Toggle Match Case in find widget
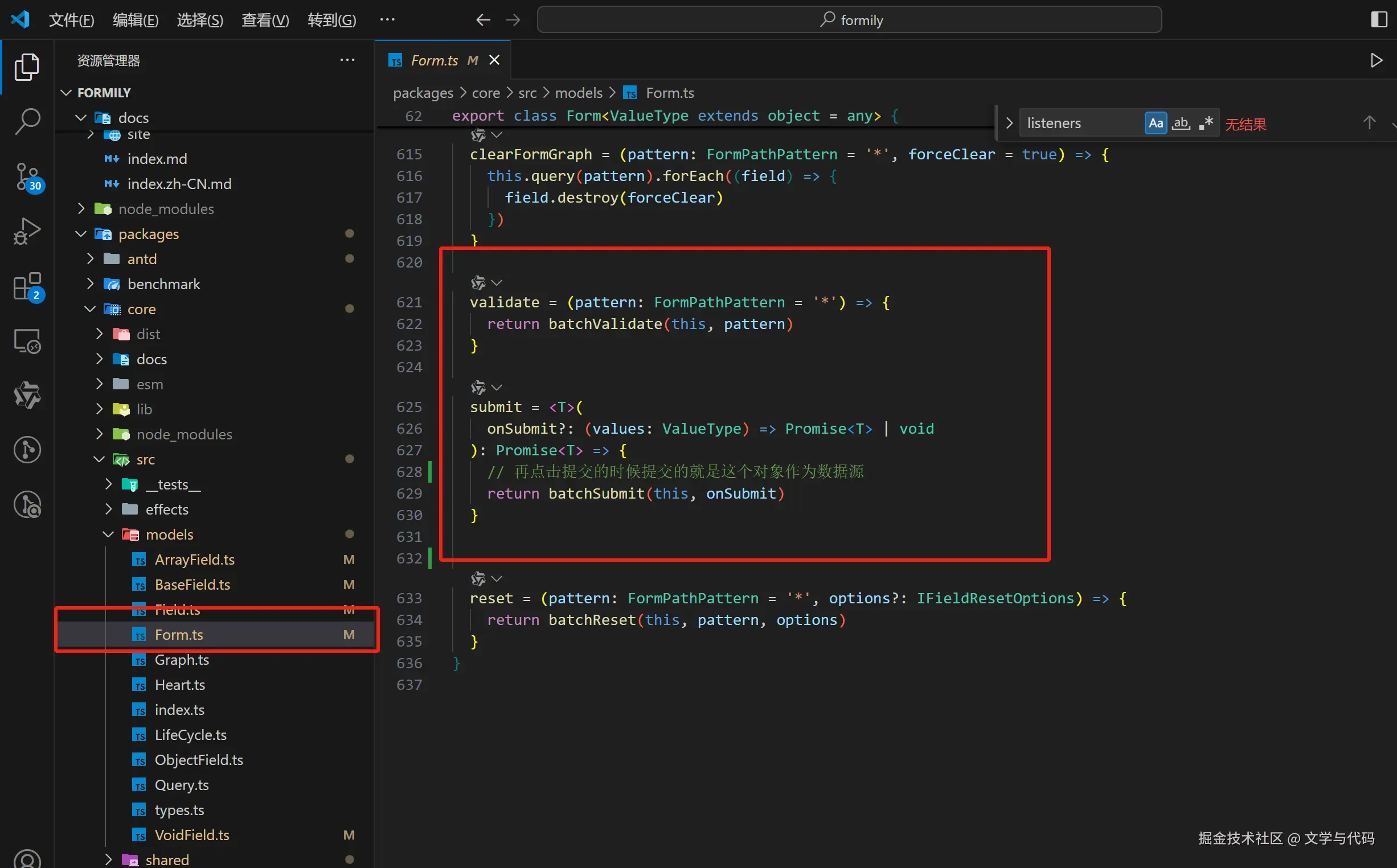 pos(1155,123)
